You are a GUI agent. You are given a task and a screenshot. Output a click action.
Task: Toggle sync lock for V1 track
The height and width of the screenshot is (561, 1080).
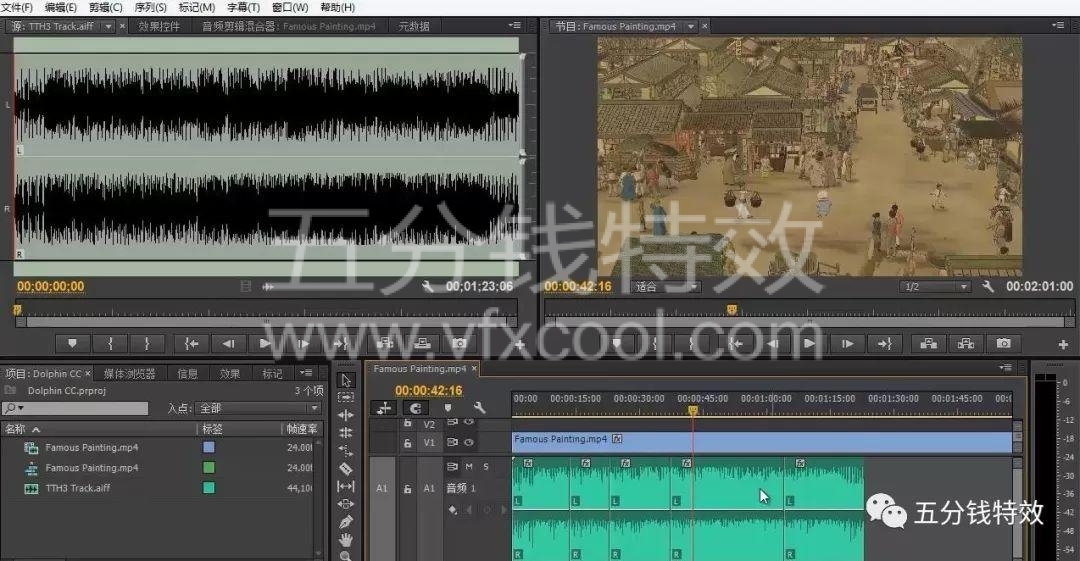(x=453, y=442)
